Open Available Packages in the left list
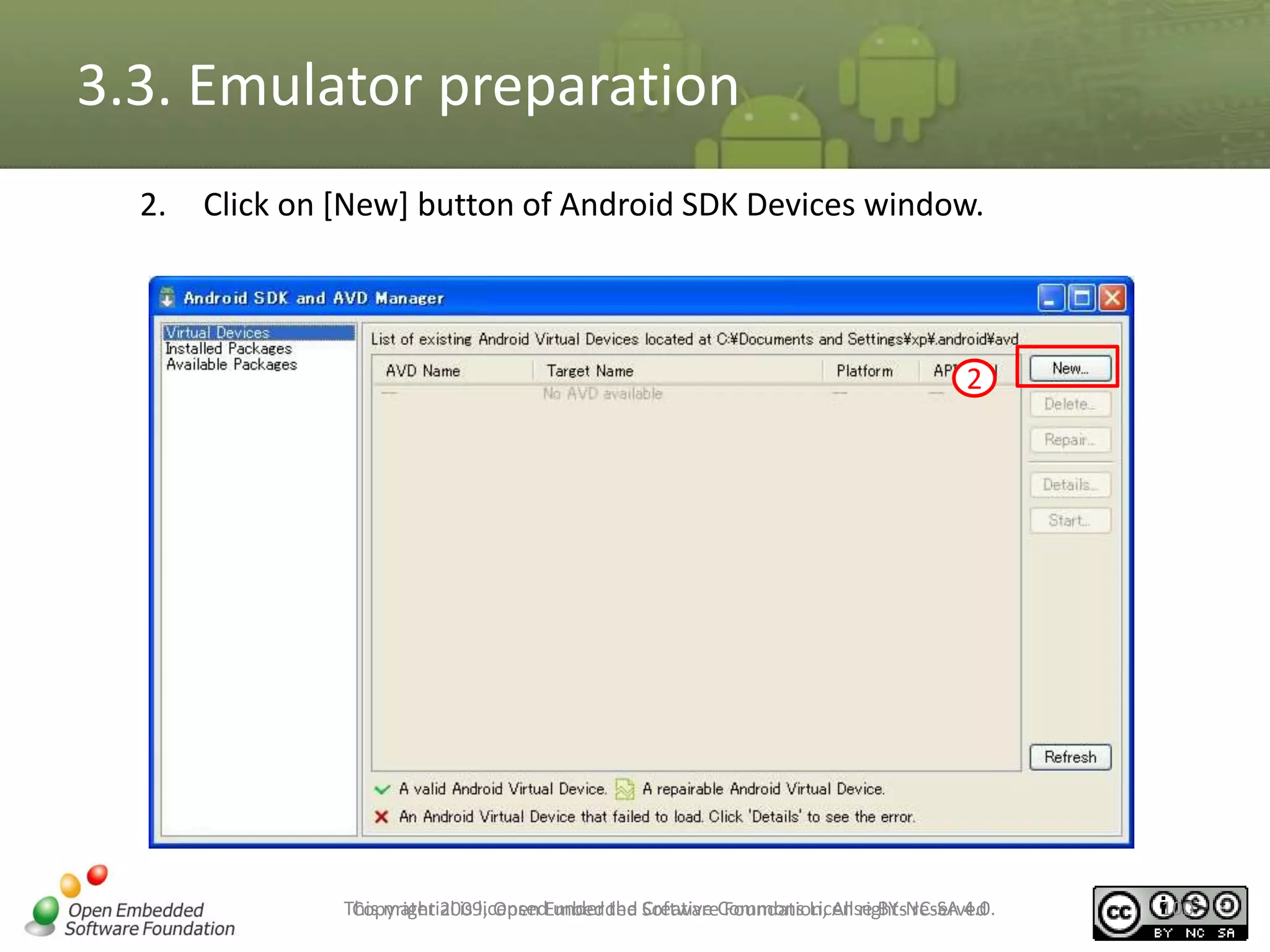 click(231, 364)
